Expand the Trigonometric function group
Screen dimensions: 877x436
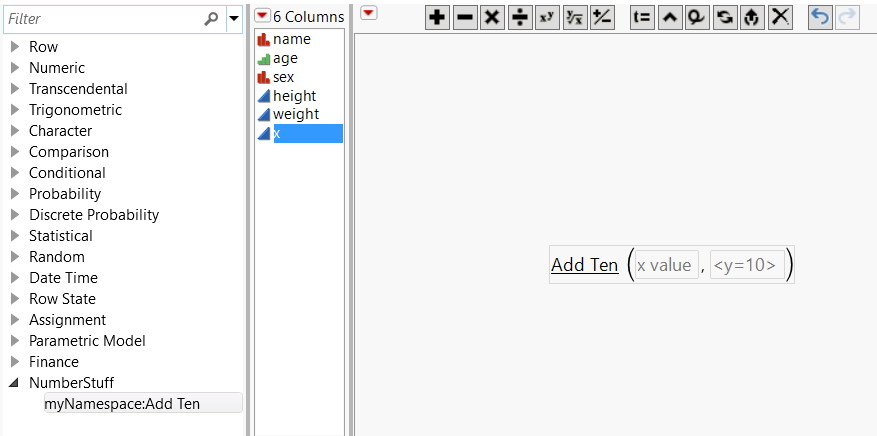(x=15, y=110)
